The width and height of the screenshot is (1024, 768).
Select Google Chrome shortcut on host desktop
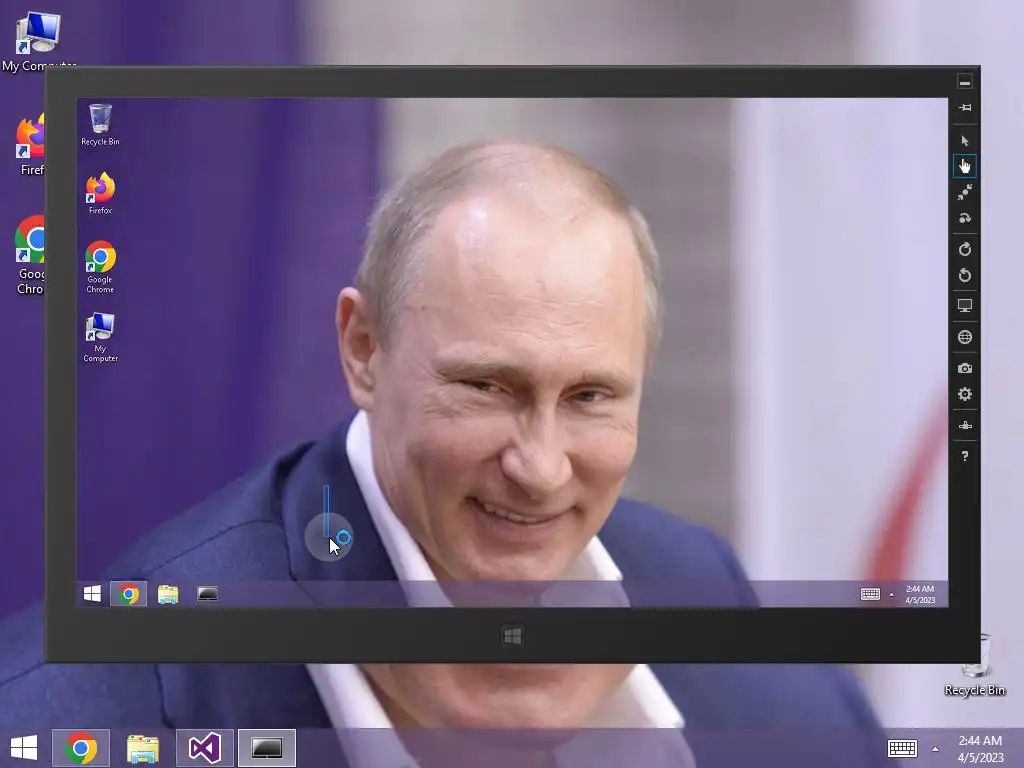point(30,255)
